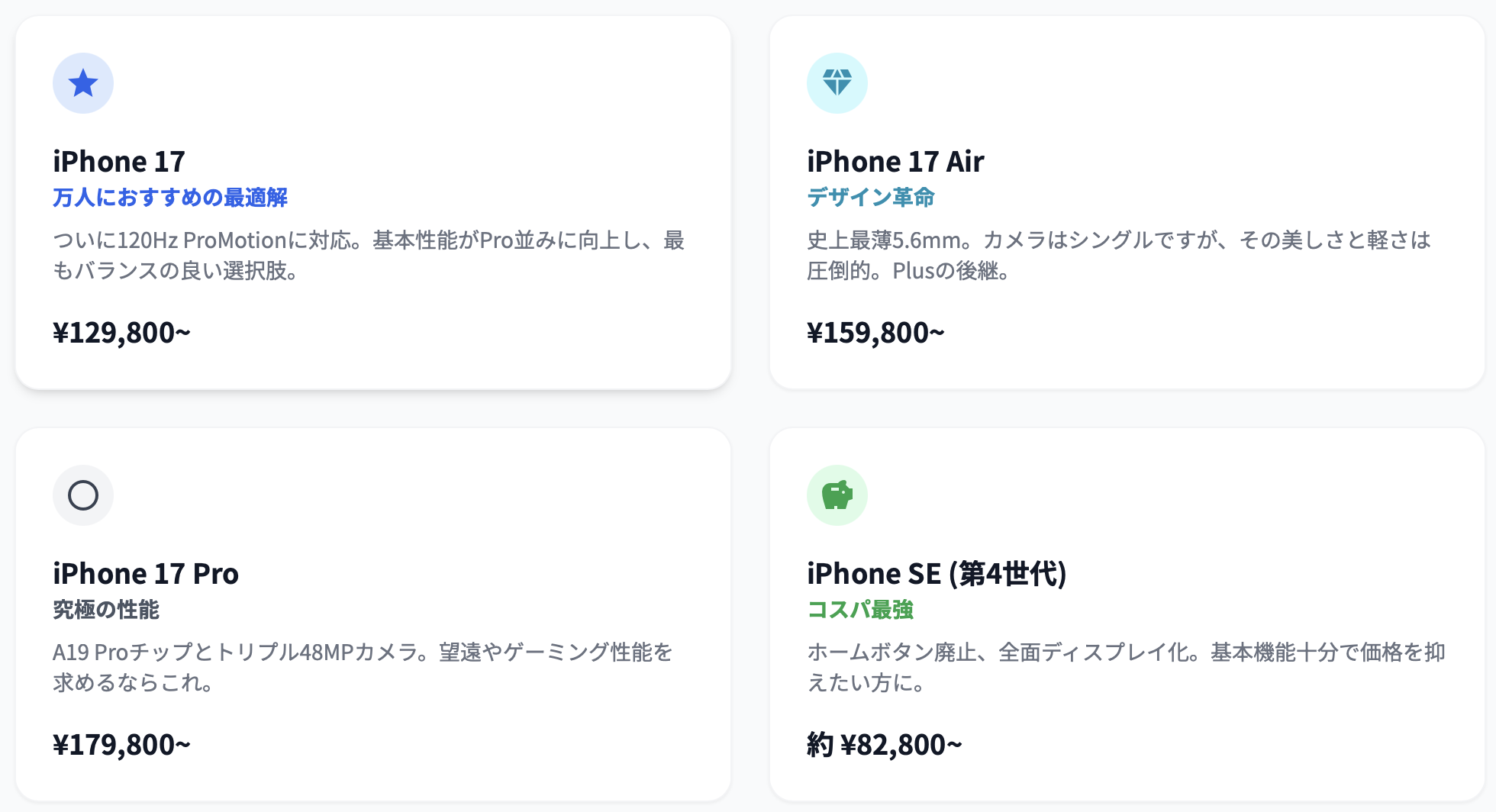The image size is (1496, 812).
Task: Click the 約 ¥82,800~ price
Action: click(885, 745)
